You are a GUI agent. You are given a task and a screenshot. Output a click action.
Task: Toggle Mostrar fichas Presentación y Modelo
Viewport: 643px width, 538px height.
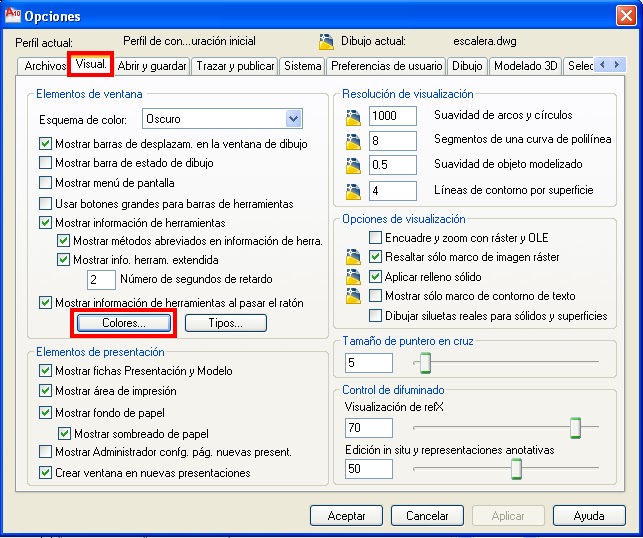click(45, 371)
